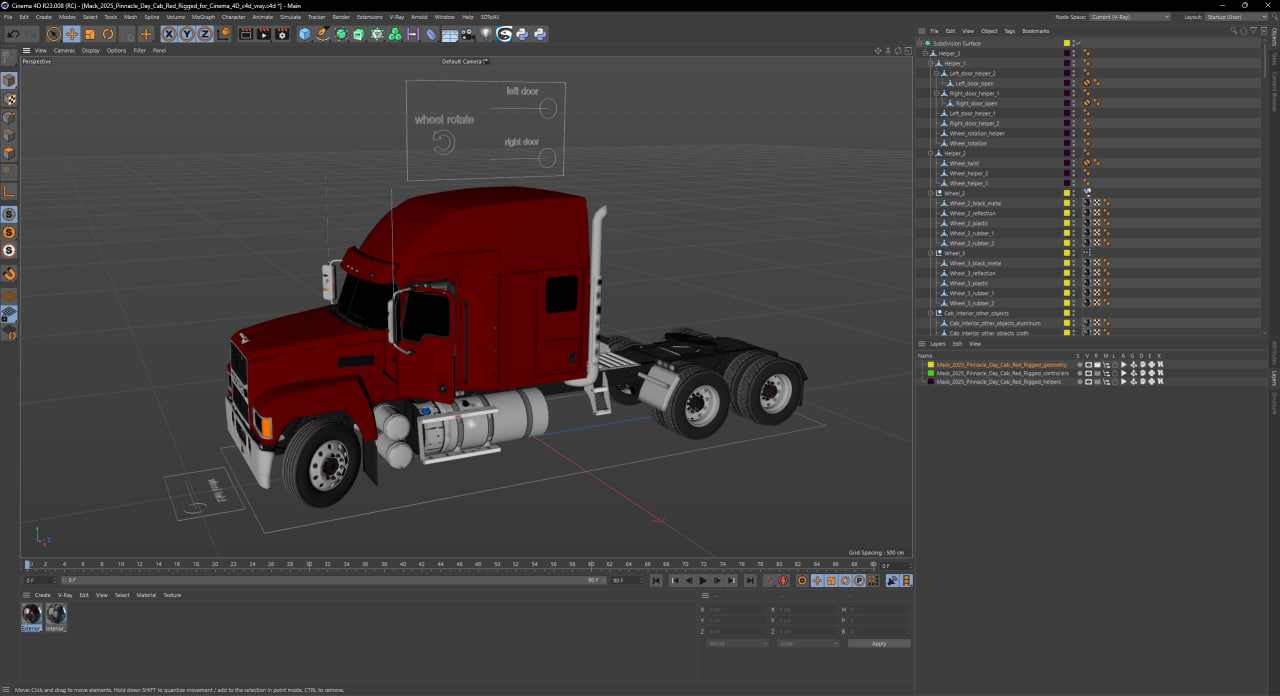Collapse the Right_door_helper_1 node
1280x696 pixels.
pyautogui.click(x=936, y=93)
